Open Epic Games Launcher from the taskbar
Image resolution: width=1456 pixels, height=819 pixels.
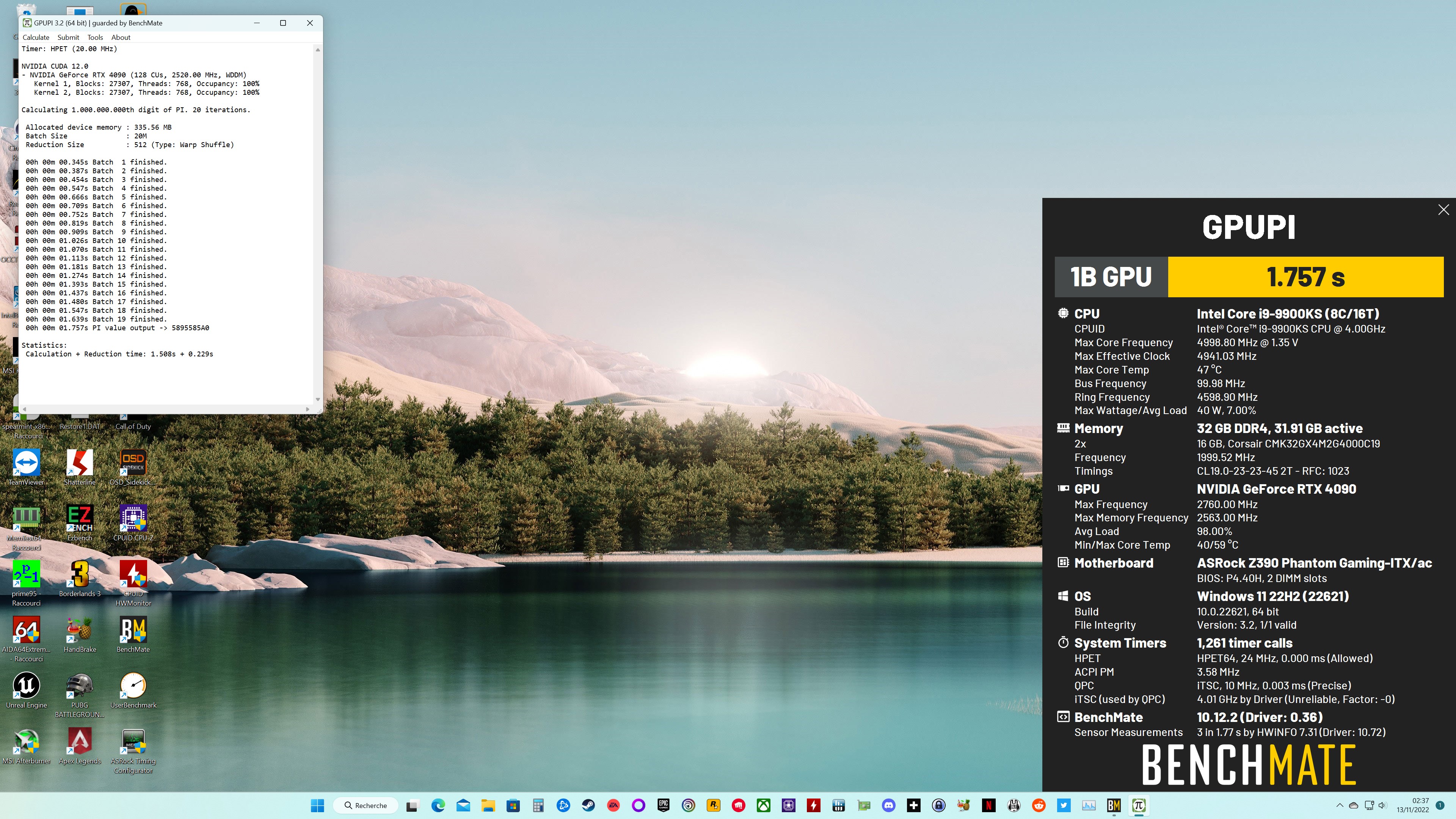663,805
